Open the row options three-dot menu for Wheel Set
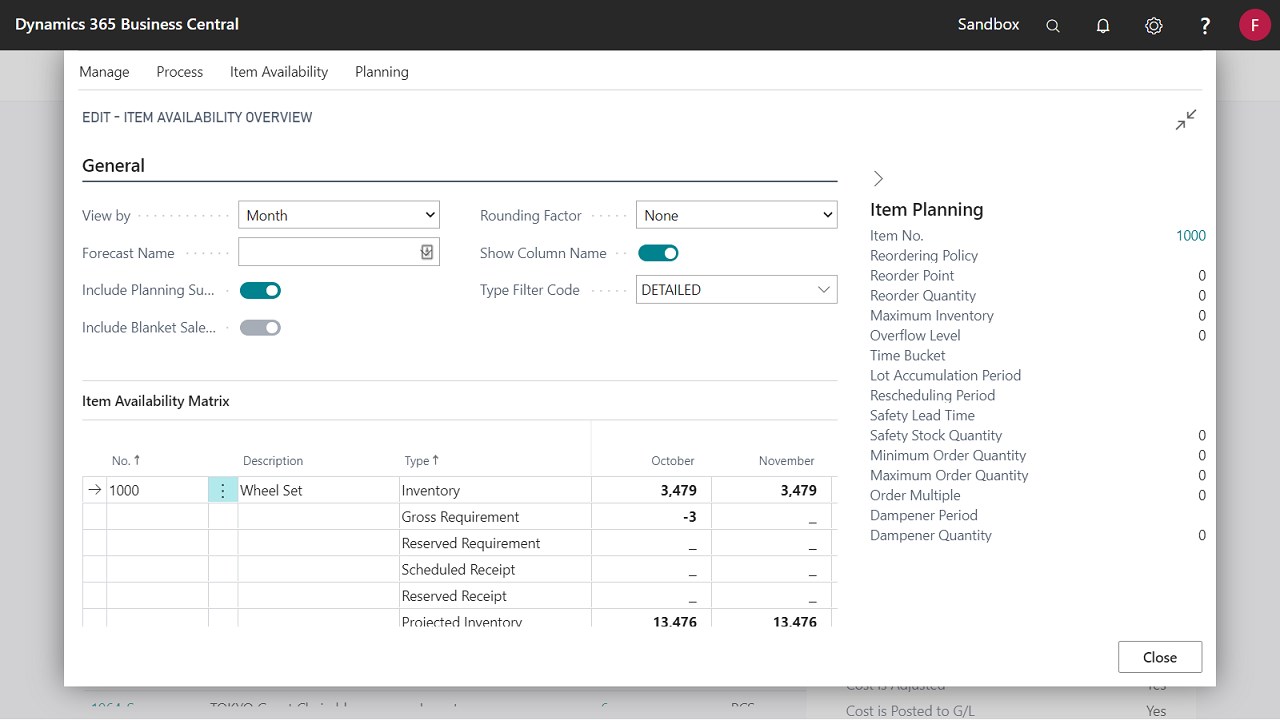 click(223, 490)
